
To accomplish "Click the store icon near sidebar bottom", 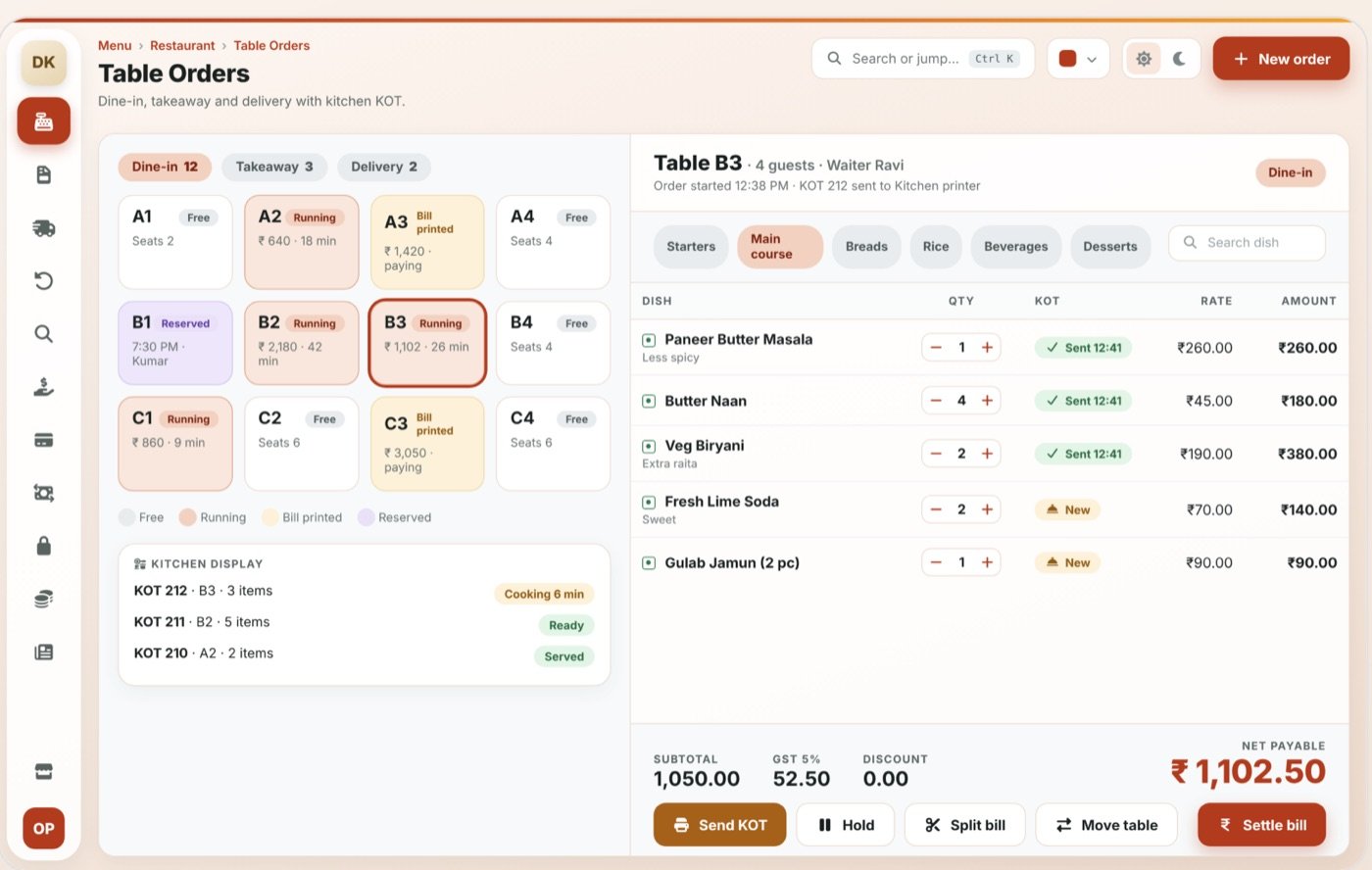I will coord(43,772).
